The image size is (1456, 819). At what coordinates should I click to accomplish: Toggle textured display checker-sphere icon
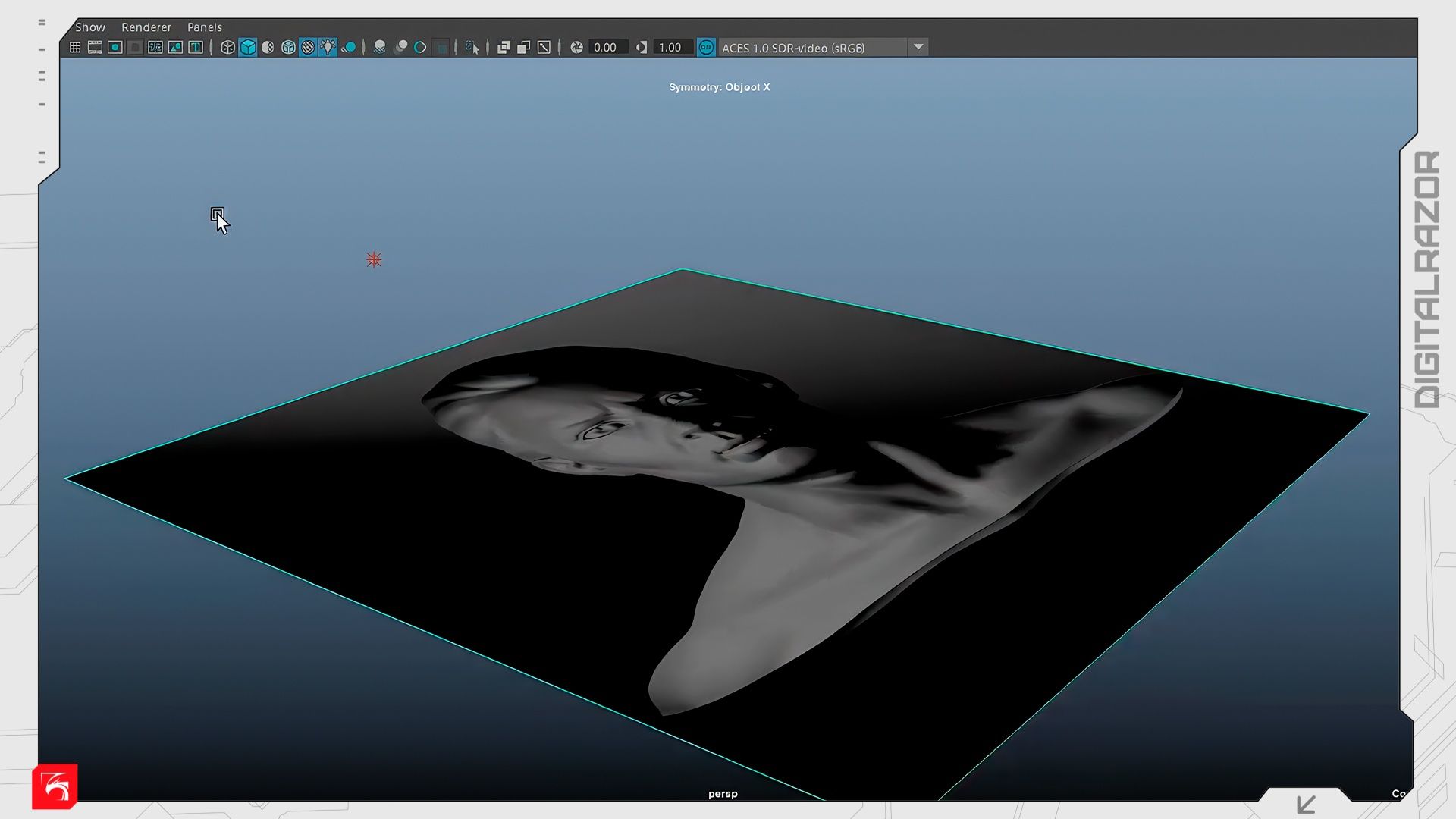tap(308, 47)
